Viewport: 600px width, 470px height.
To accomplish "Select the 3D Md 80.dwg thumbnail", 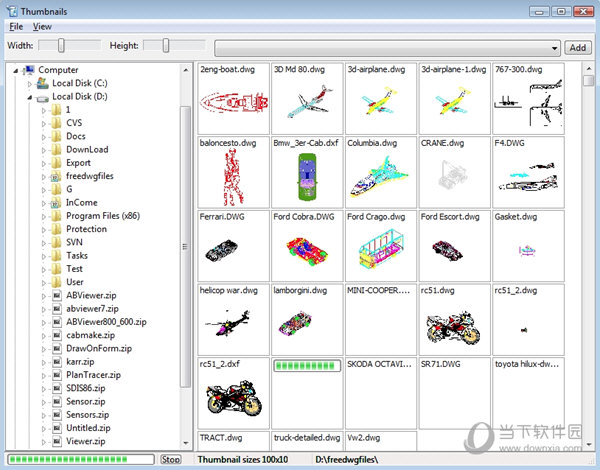I will coord(307,99).
